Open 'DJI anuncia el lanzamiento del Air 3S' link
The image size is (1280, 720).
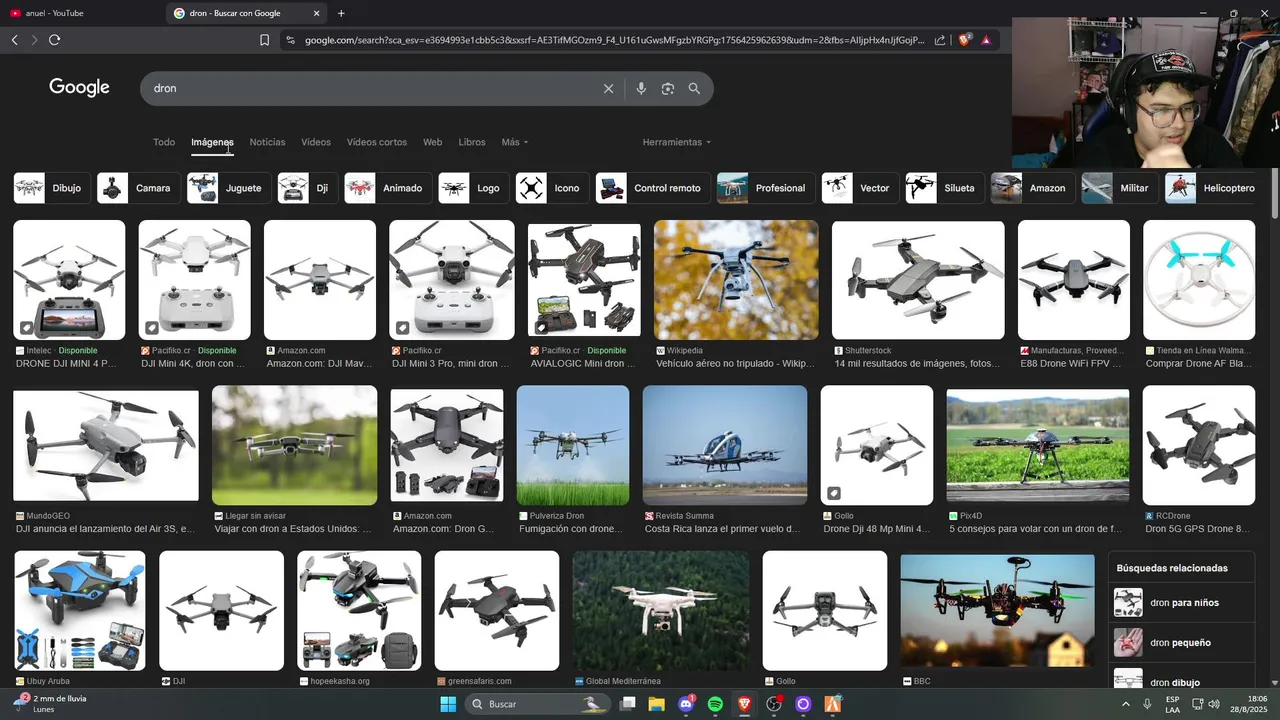pyautogui.click(x=105, y=529)
